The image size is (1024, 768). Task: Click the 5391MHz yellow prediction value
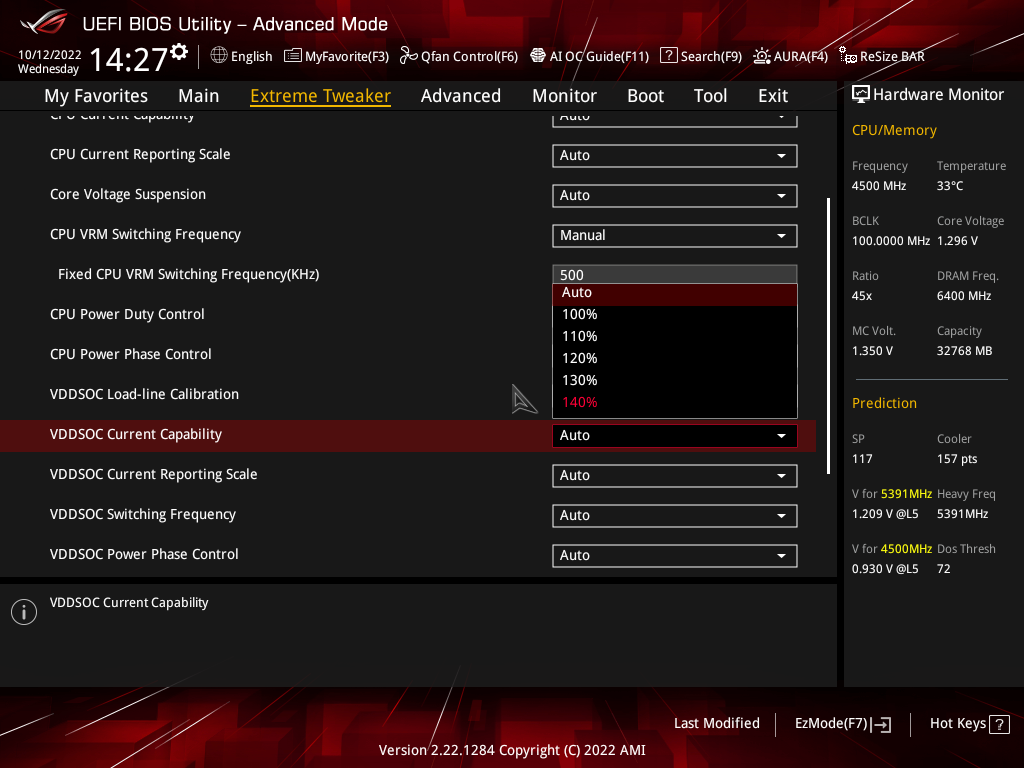point(906,494)
